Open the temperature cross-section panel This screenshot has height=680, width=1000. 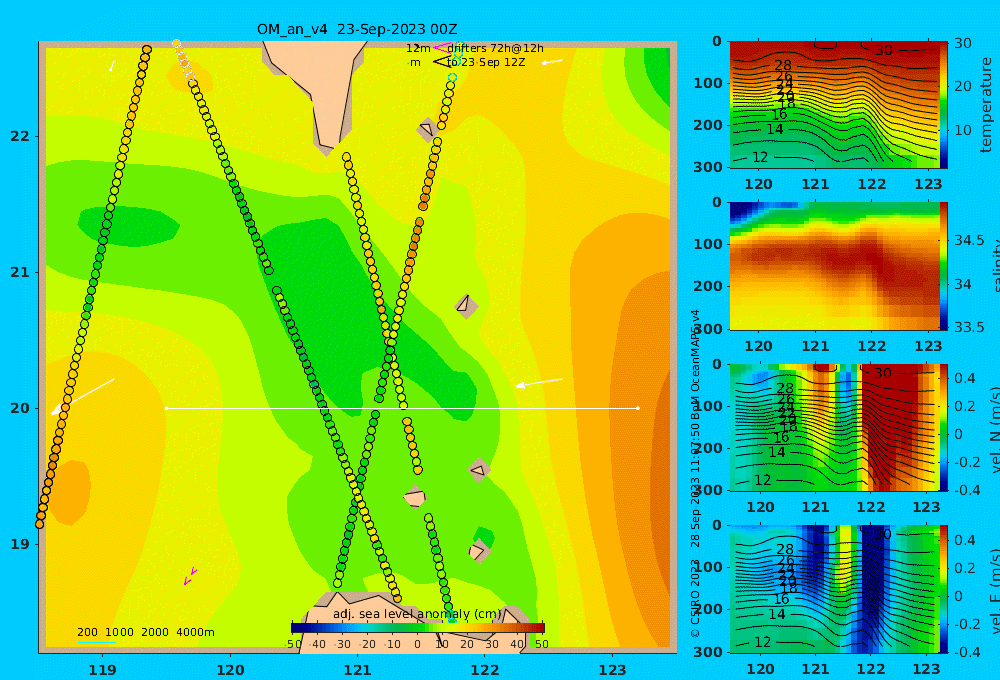pos(834,105)
